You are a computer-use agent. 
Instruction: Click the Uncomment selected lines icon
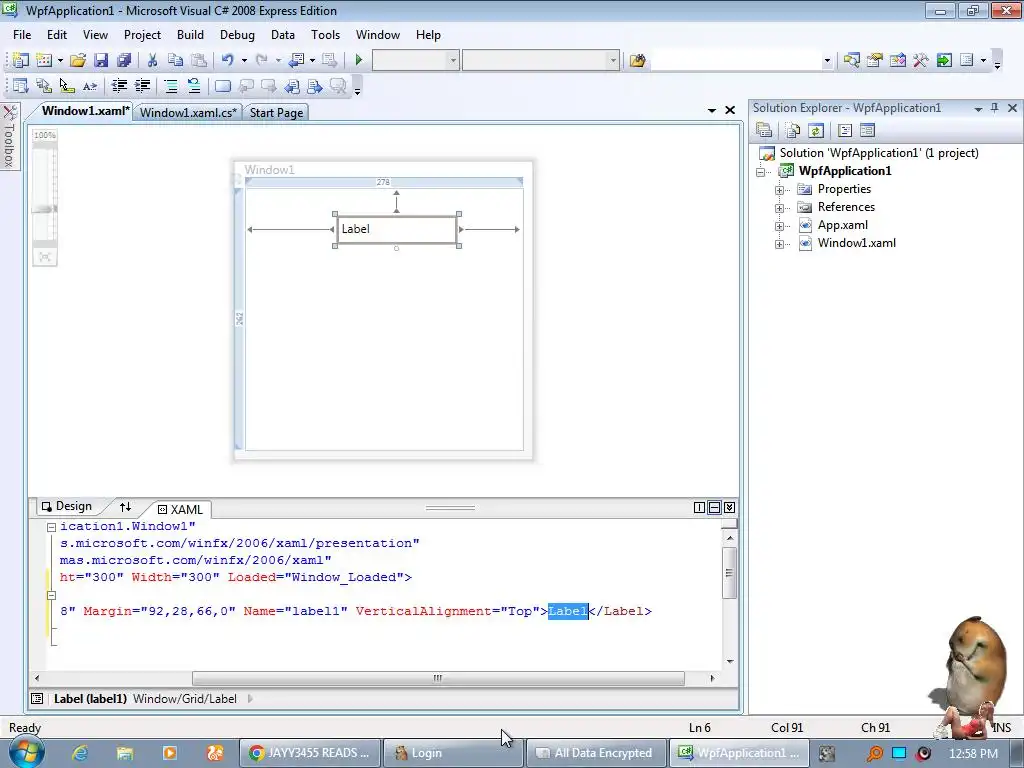coord(193,86)
